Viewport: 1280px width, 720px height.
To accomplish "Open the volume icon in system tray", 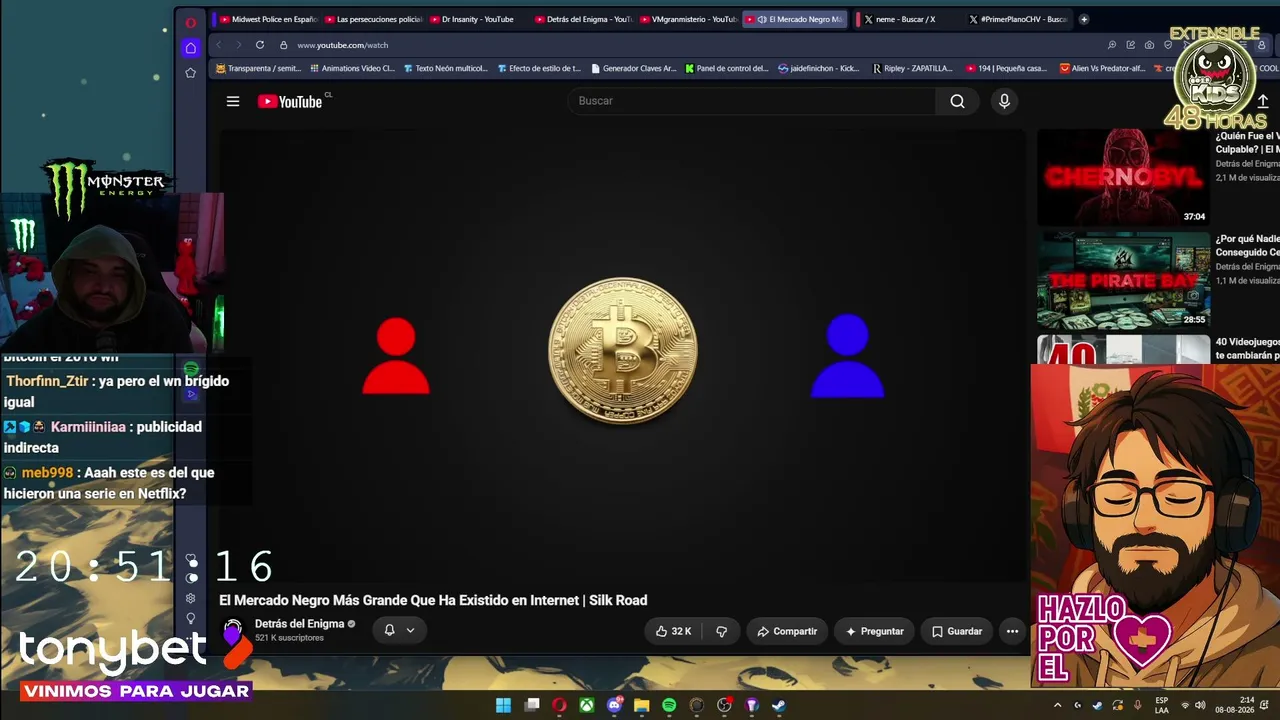I will coord(1200,705).
